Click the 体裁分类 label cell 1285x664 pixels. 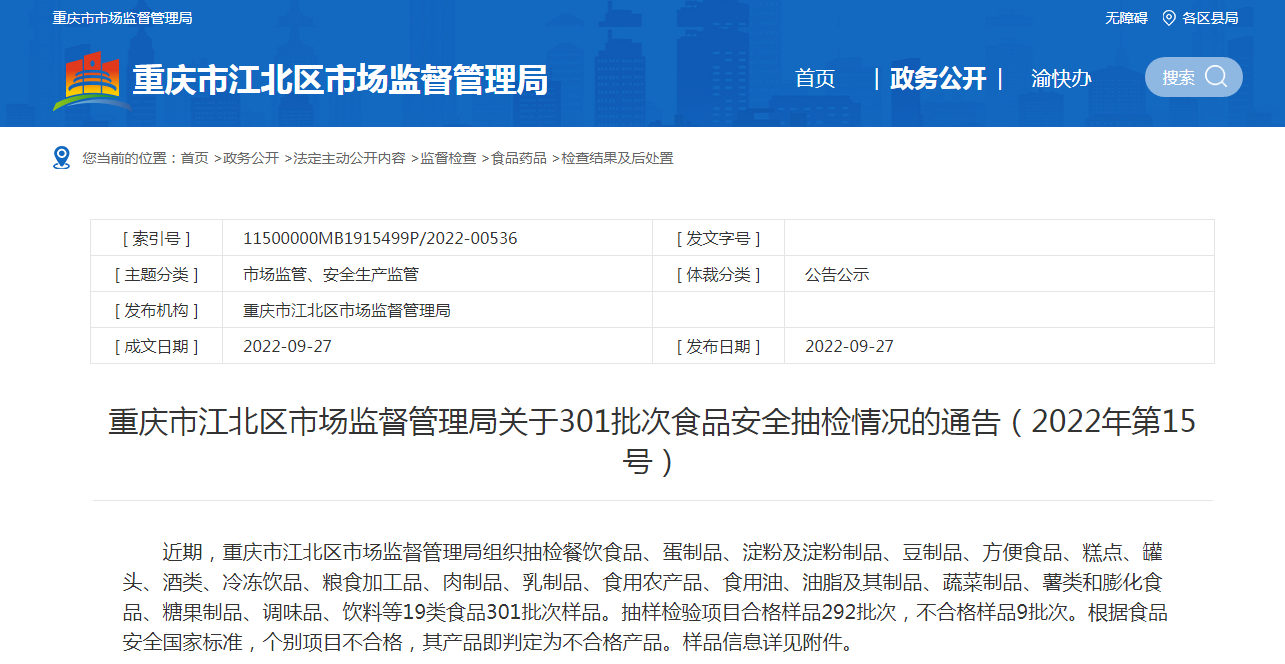pos(718,274)
